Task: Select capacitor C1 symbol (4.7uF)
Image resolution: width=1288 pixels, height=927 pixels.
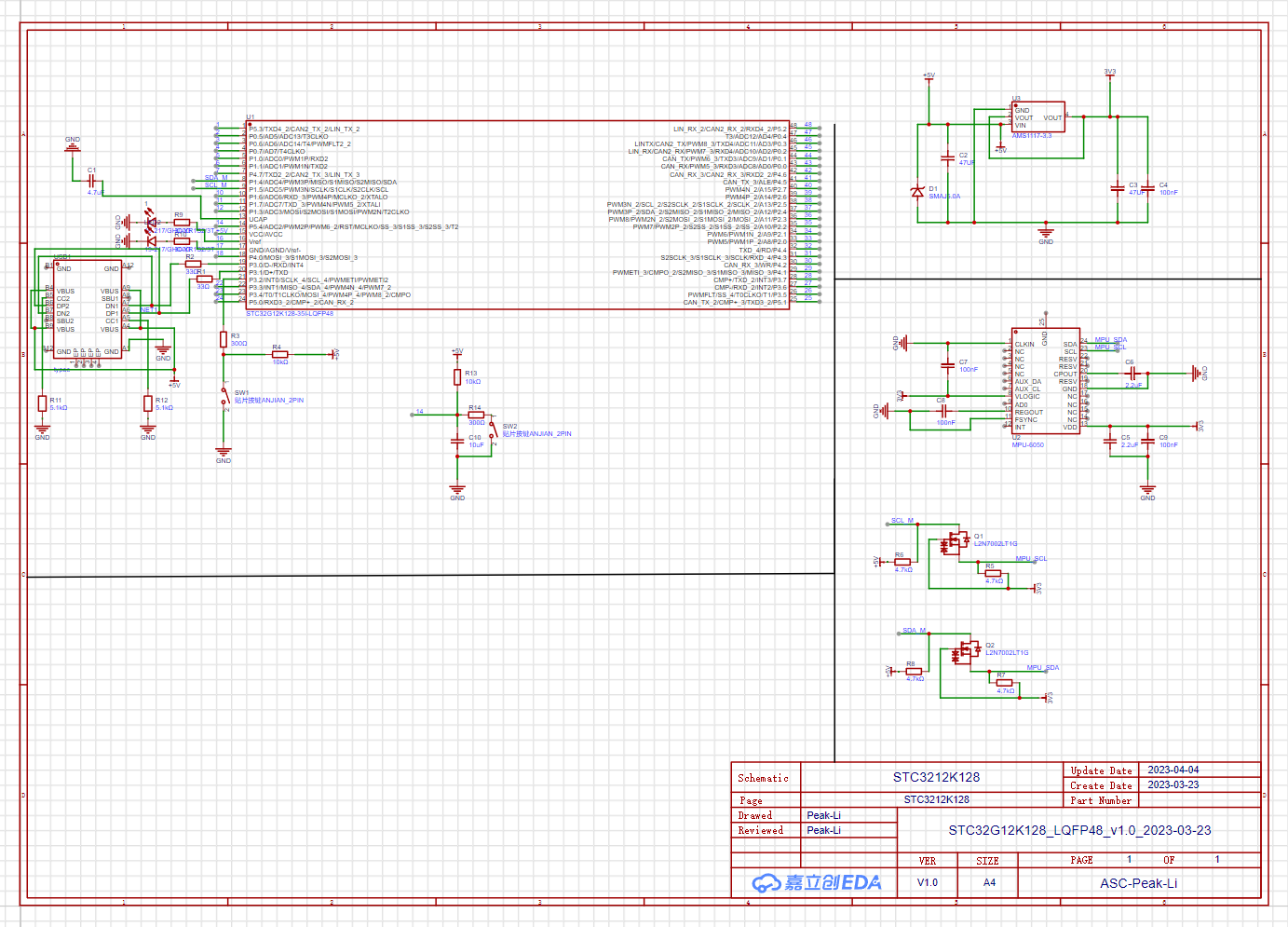Action: click(x=92, y=182)
